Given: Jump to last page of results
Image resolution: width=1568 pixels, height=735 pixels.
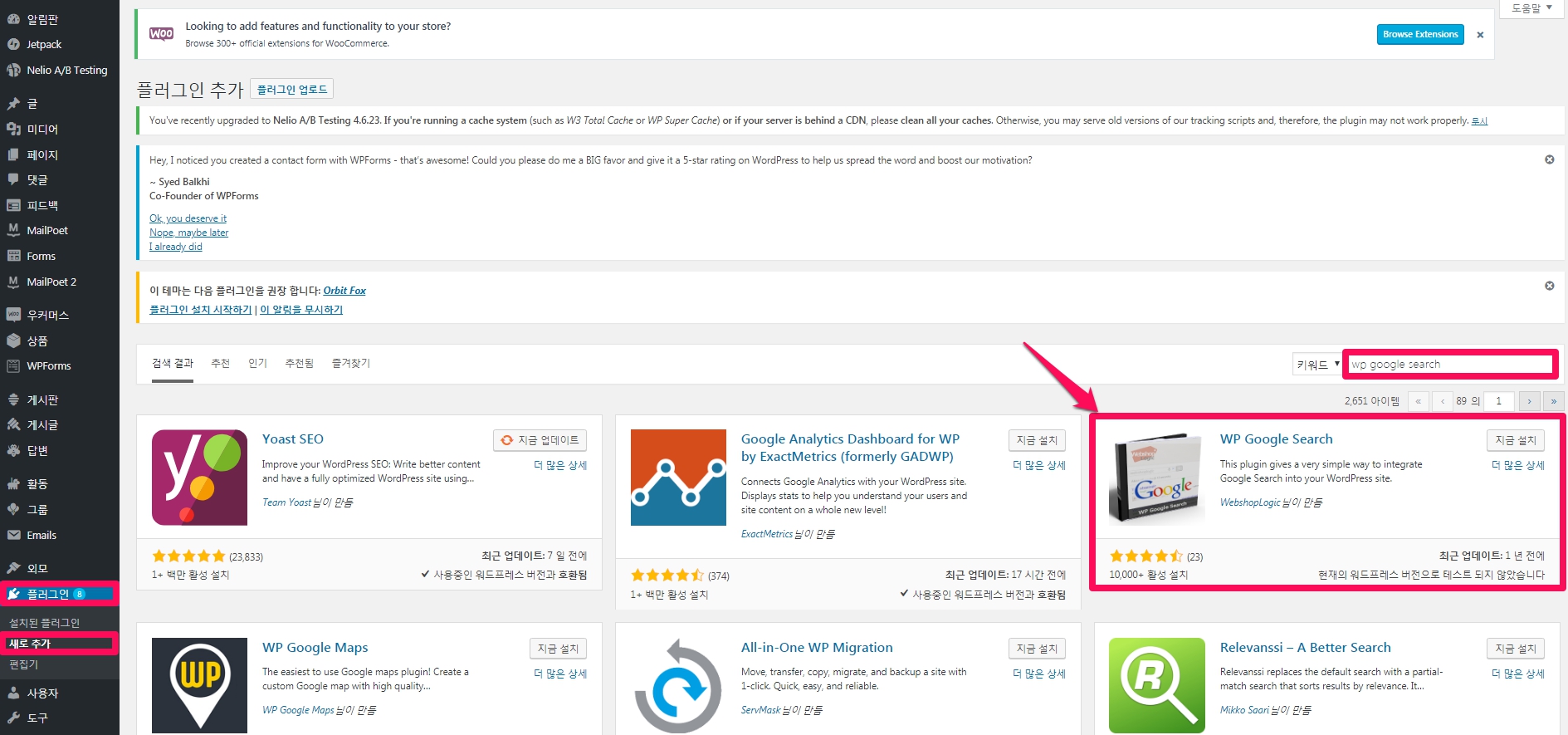Looking at the screenshot, I should point(1553,401).
